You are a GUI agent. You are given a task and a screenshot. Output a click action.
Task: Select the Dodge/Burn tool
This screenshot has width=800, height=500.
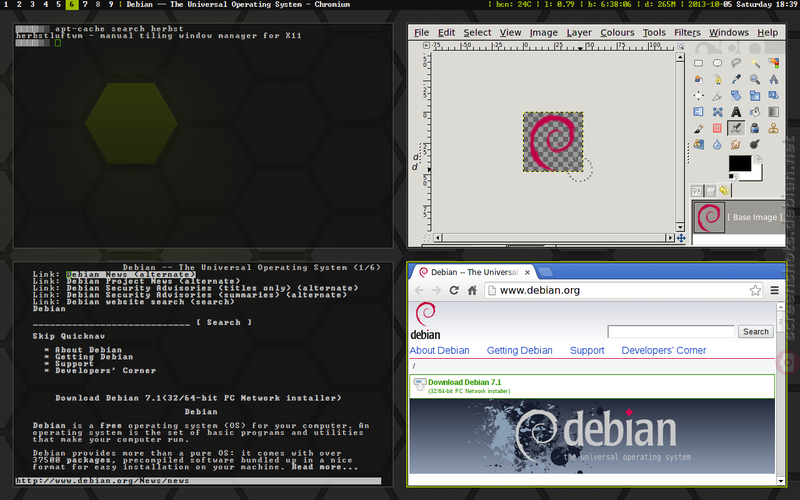[x=755, y=144]
